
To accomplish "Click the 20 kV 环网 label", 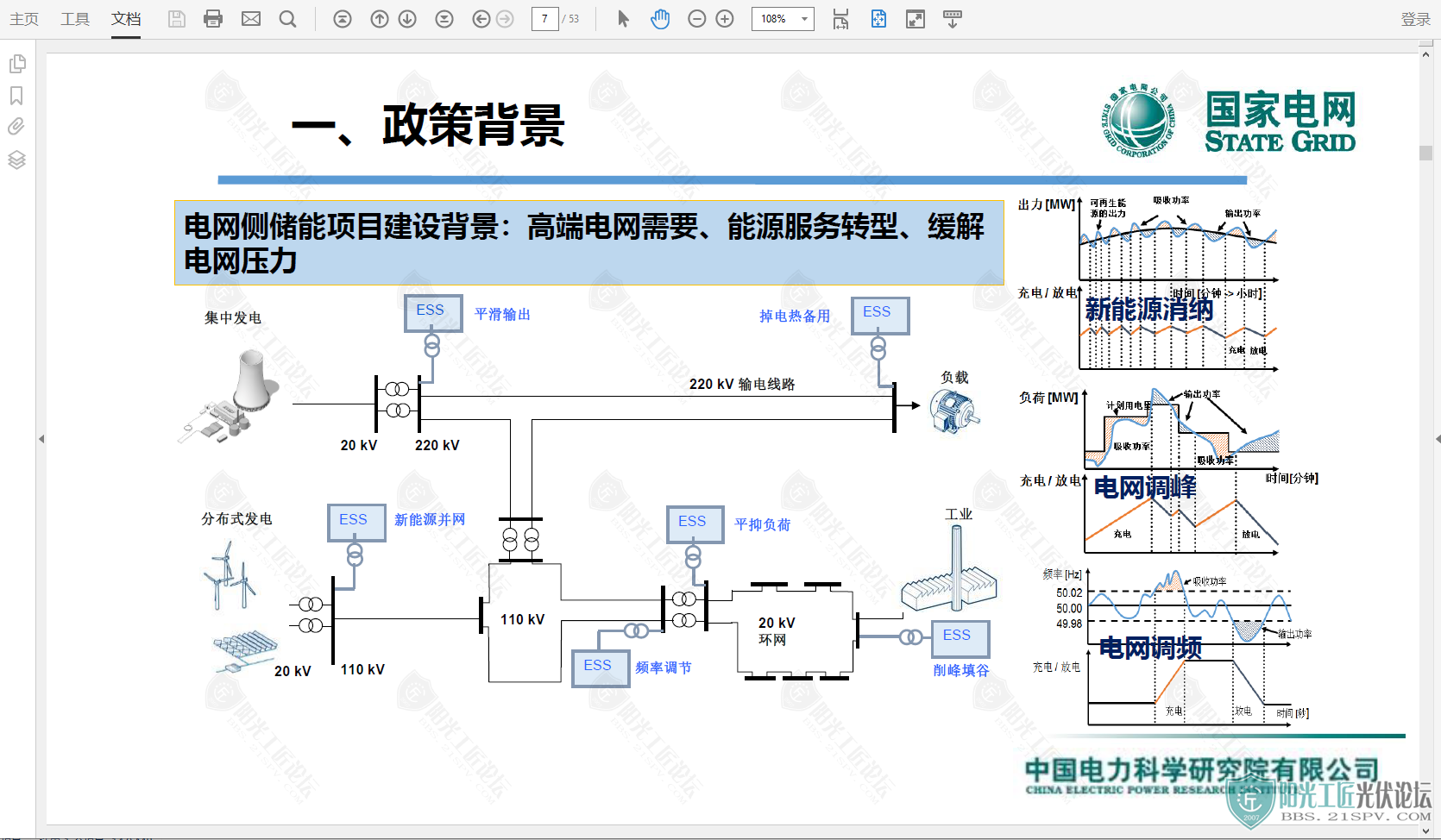I will [776, 631].
